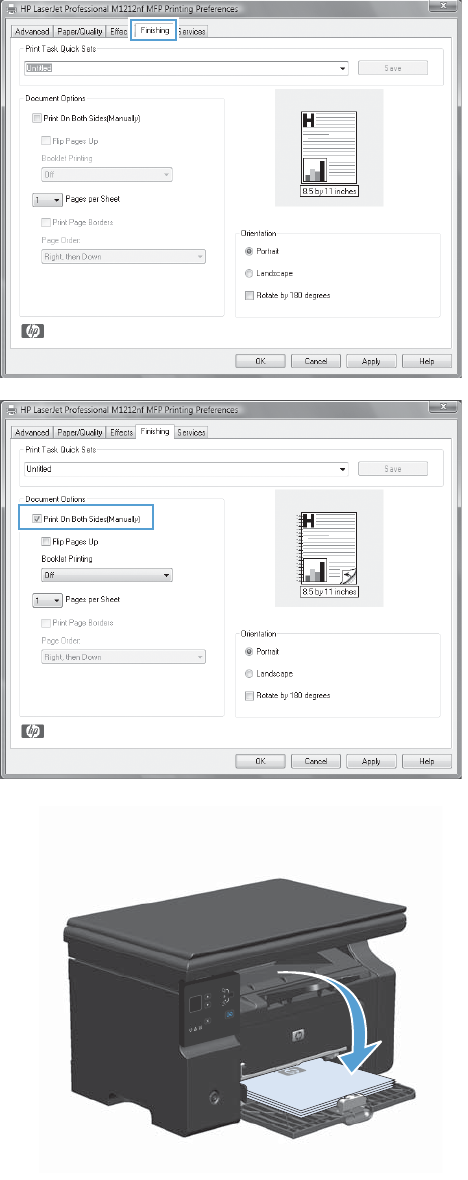
Task: Click page preview thumbnail in upper dialog
Action: (x=329, y=148)
